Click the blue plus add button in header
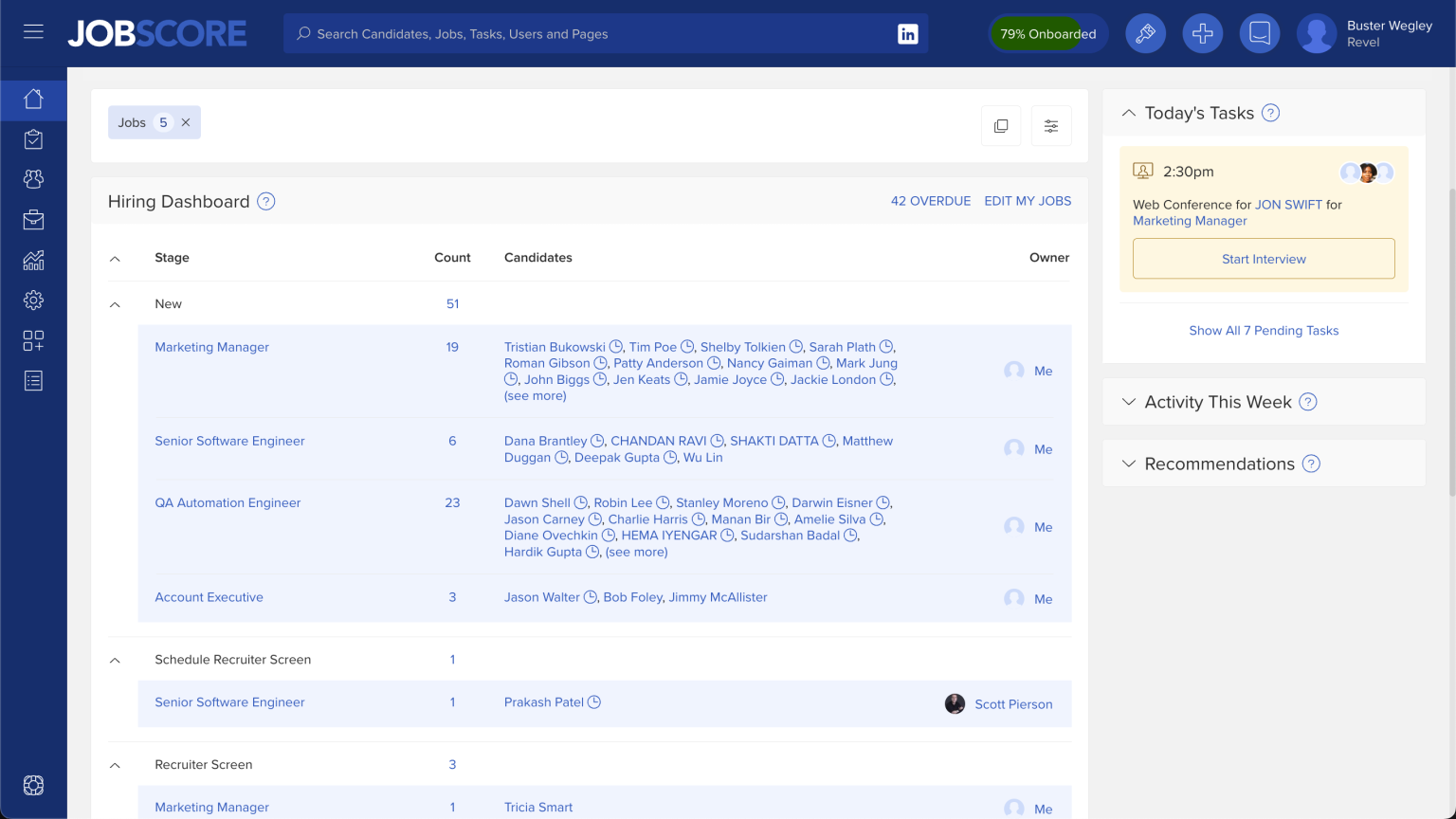Screen dimensions: 1456x819 click(x=1202, y=34)
